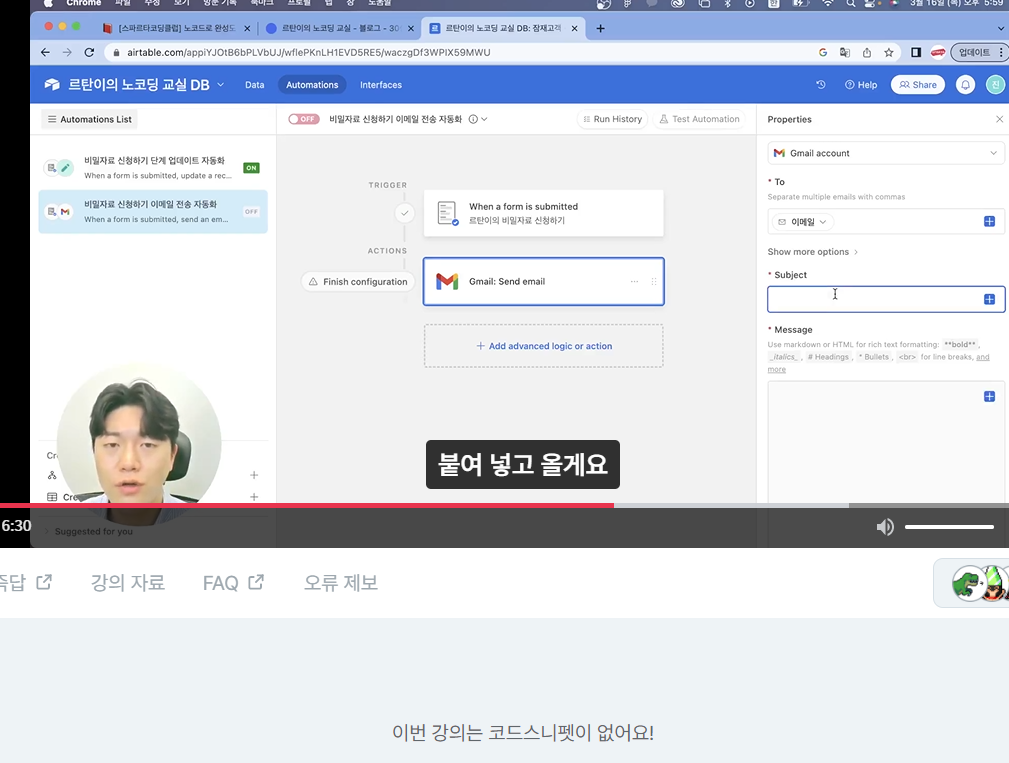The height and width of the screenshot is (763, 1009).
Task: Open Help in the header
Action: pos(861,85)
